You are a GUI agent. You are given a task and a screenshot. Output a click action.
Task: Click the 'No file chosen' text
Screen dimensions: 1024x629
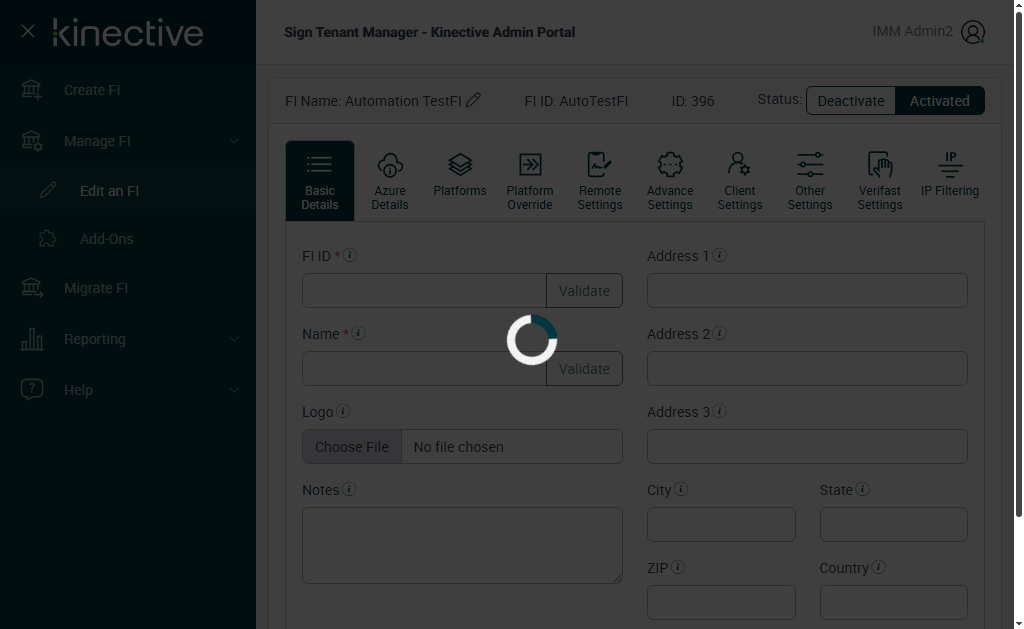coord(458,447)
